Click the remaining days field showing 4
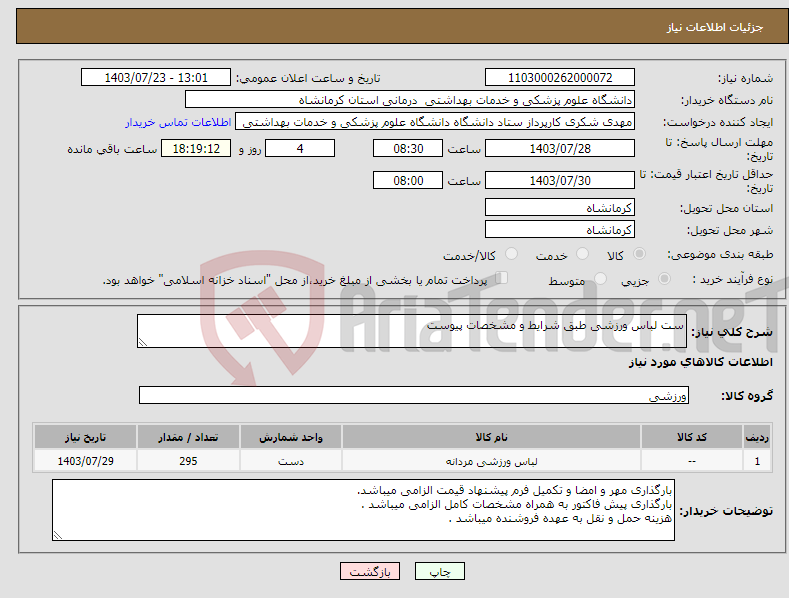This screenshot has height=598, width=789. 300,148
